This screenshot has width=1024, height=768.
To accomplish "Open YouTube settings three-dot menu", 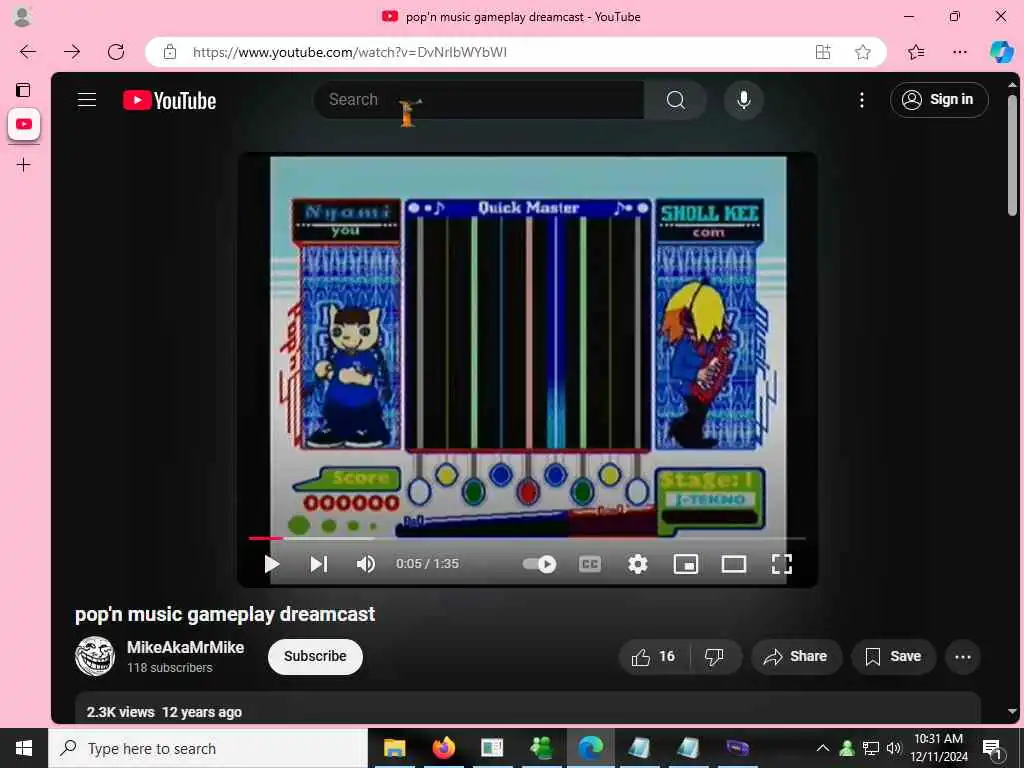I will tap(862, 100).
